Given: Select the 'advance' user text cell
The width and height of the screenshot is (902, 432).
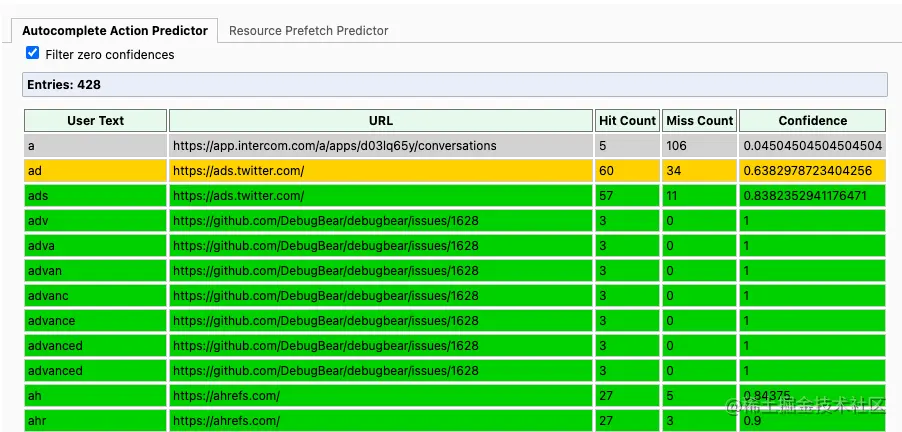Looking at the screenshot, I should point(95,320).
